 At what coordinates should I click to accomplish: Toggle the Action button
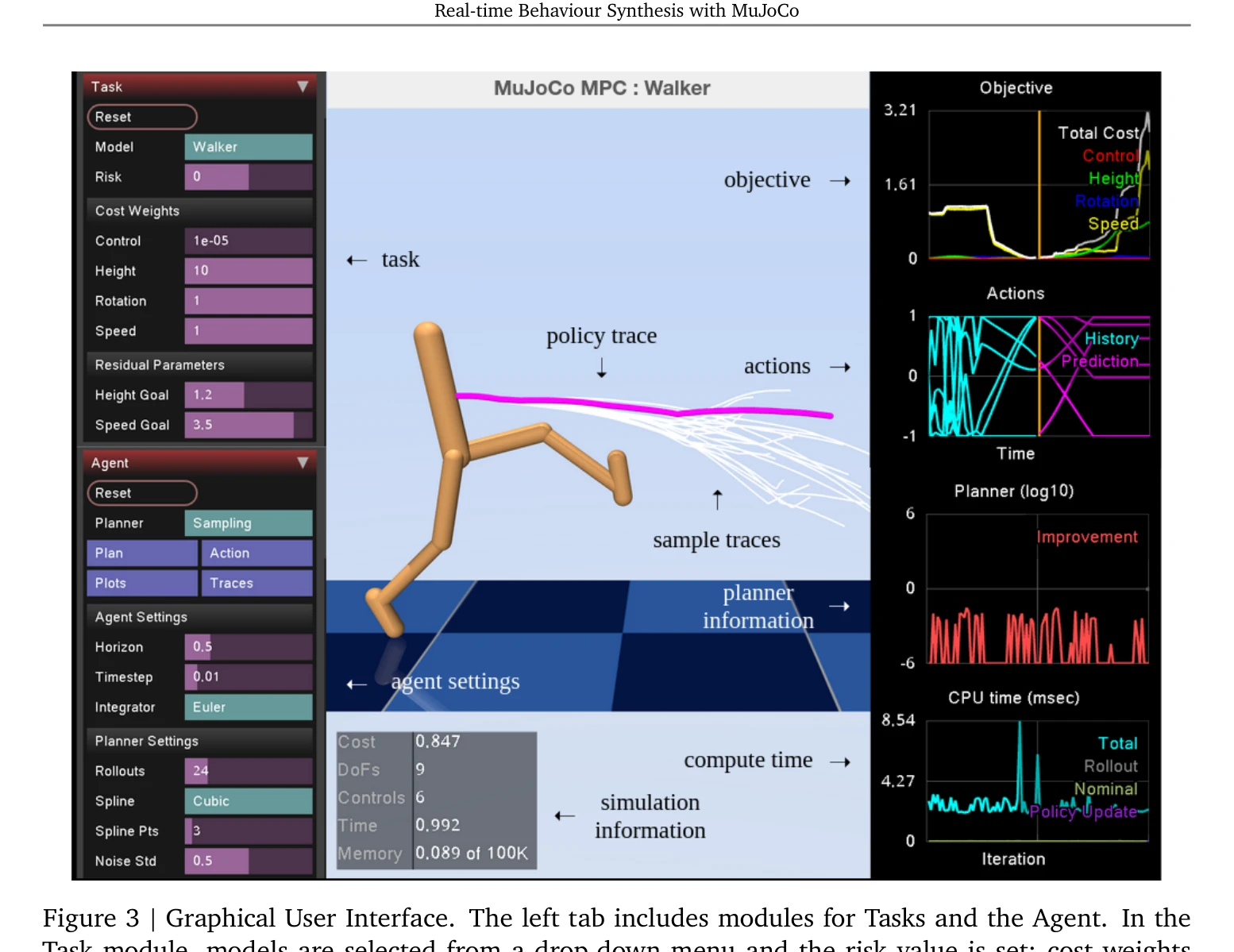tap(257, 553)
